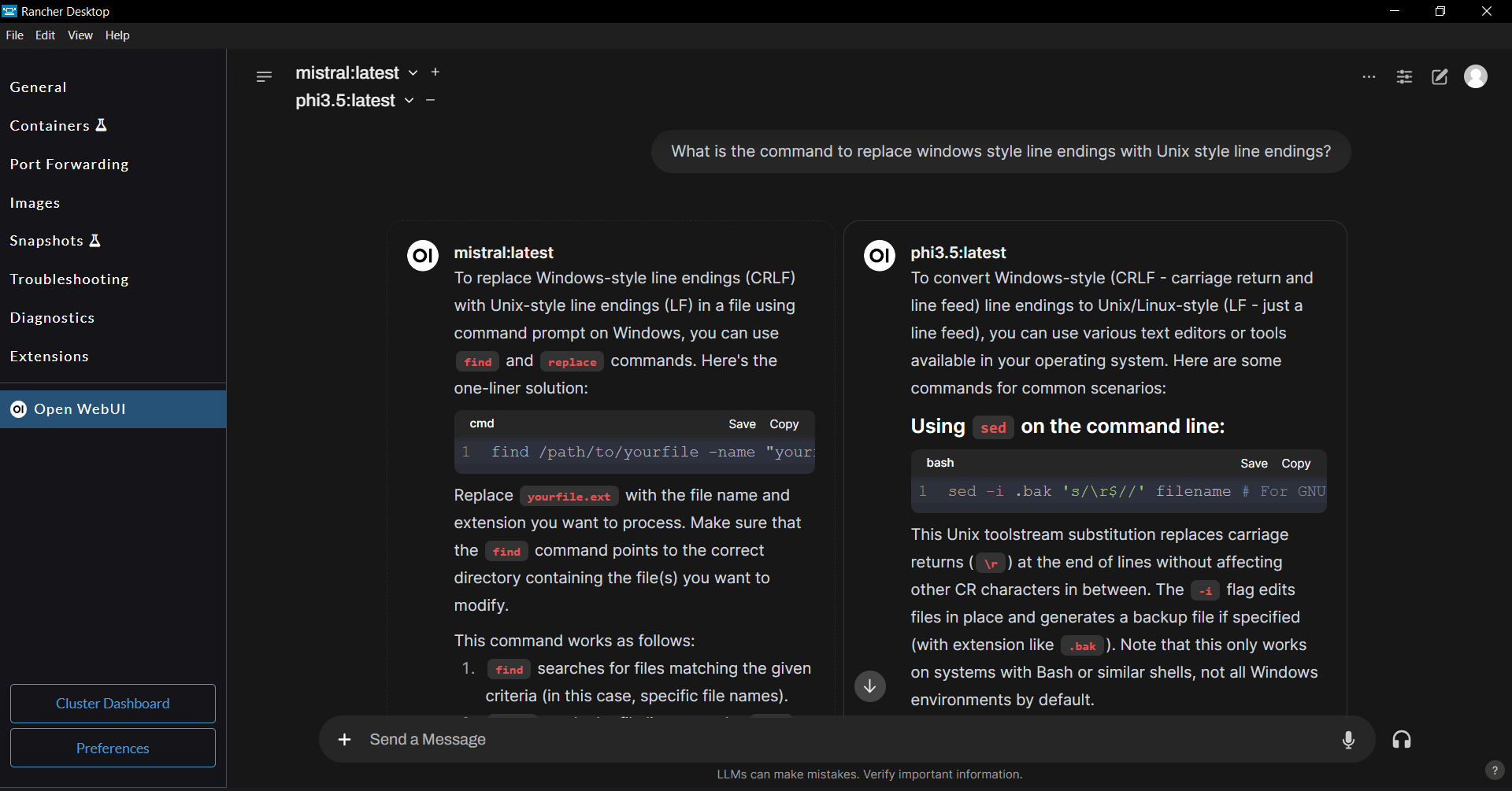The width and height of the screenshot is (1512, 791).
Task: Copy the bash code block
Action: coord(1295,464)
